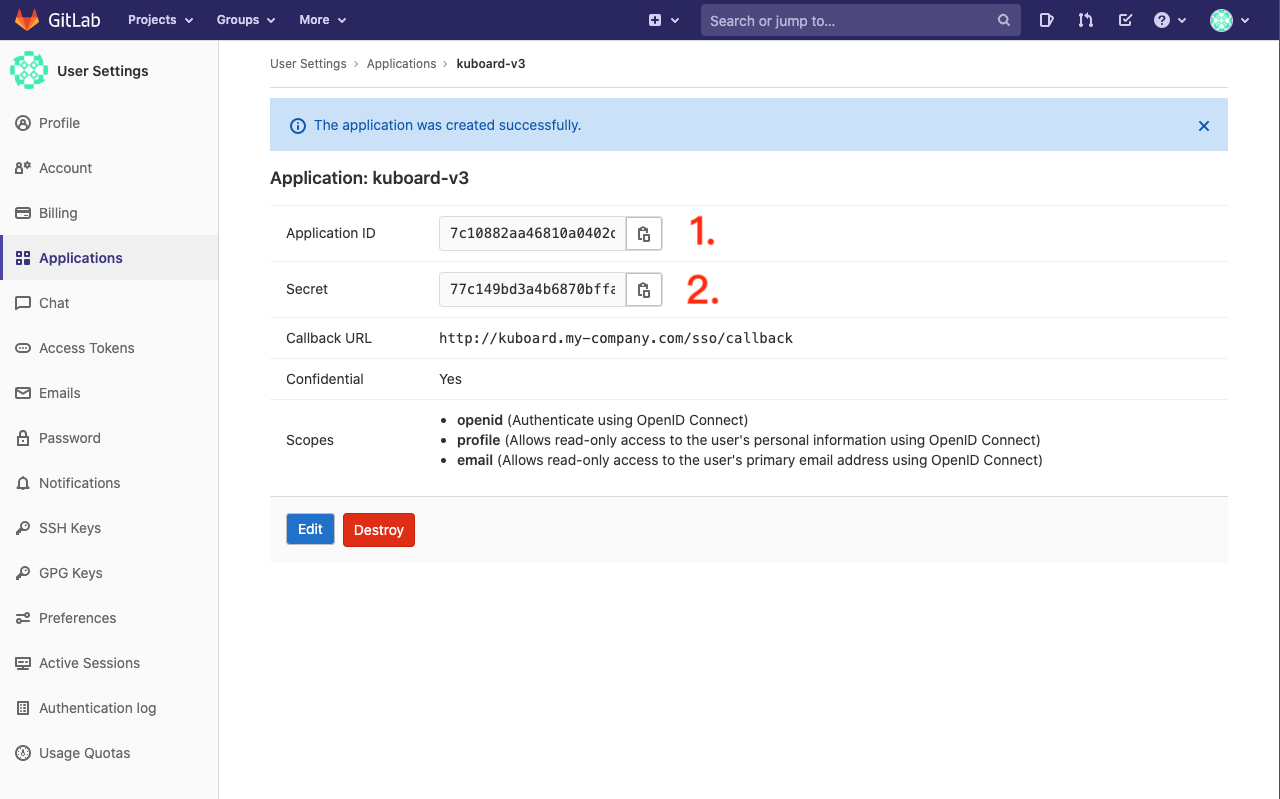
Task: Expand the Projects dropdown menu
Action: [160, 20]
